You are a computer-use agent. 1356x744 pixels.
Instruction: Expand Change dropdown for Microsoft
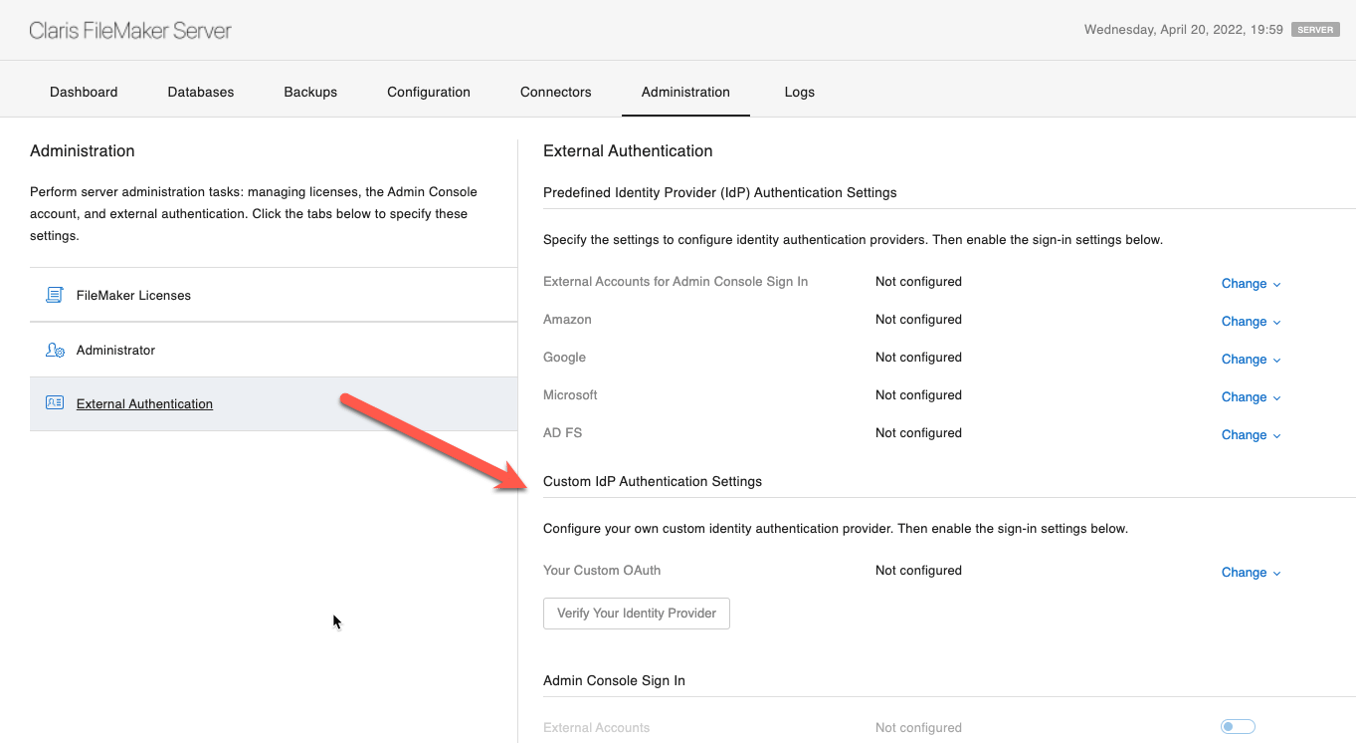1250,397
